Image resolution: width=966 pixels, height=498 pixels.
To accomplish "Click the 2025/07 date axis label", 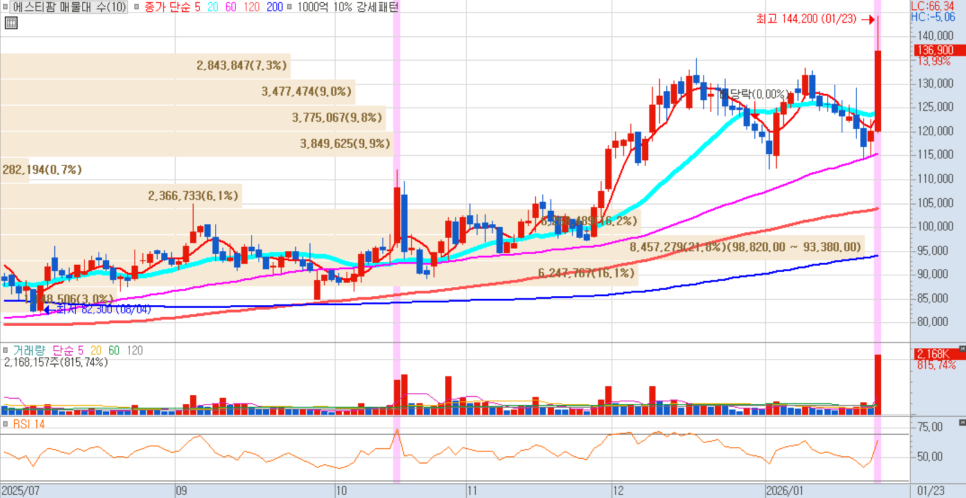I will [x=20, y=492].
